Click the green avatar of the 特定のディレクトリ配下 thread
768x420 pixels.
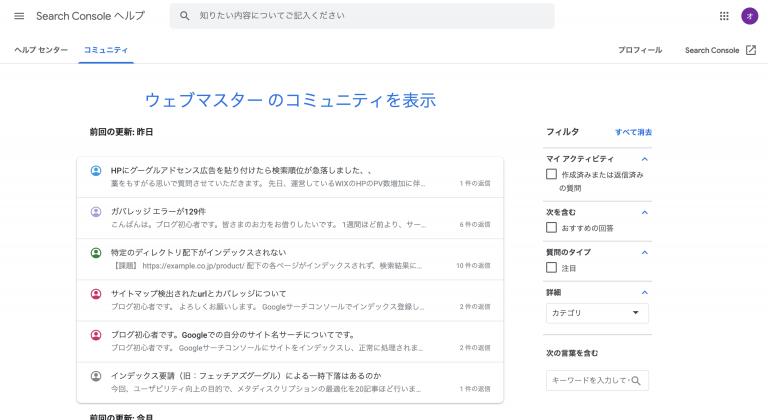pyautogui.click(x=96, y=253)
